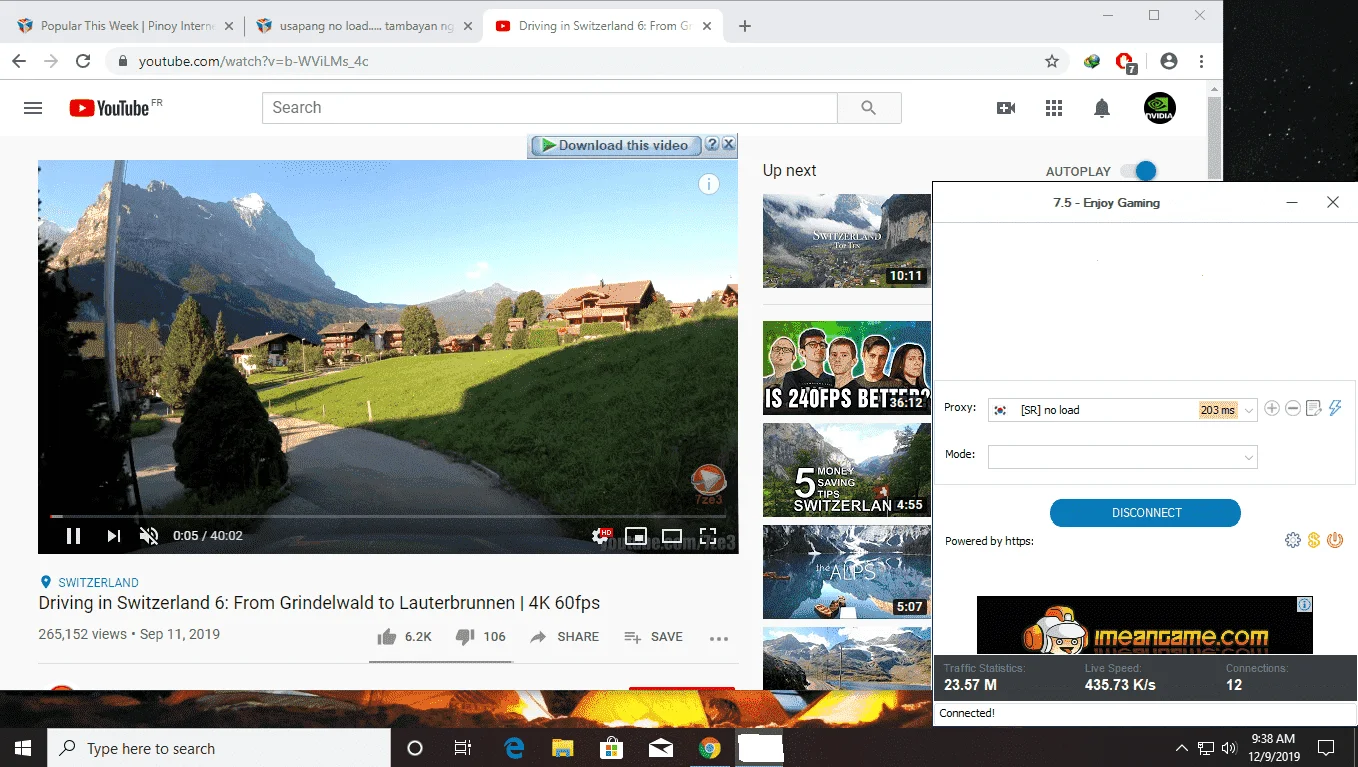Reload the YouTube page

(x=84, y=61)
